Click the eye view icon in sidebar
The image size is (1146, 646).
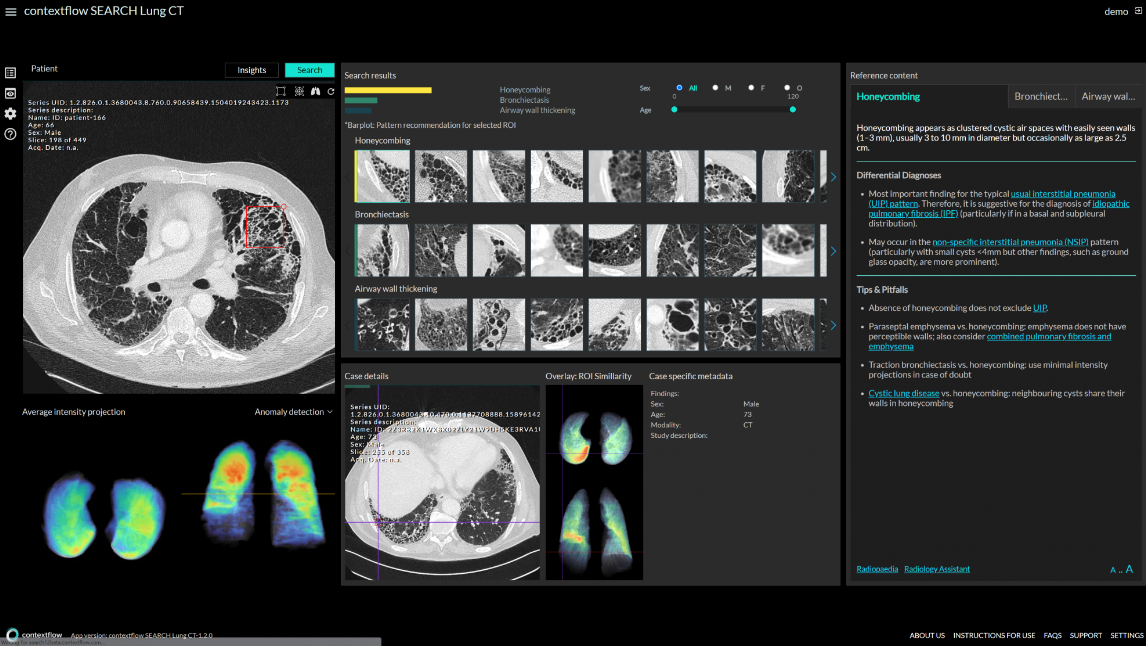[x=10, y=93]
